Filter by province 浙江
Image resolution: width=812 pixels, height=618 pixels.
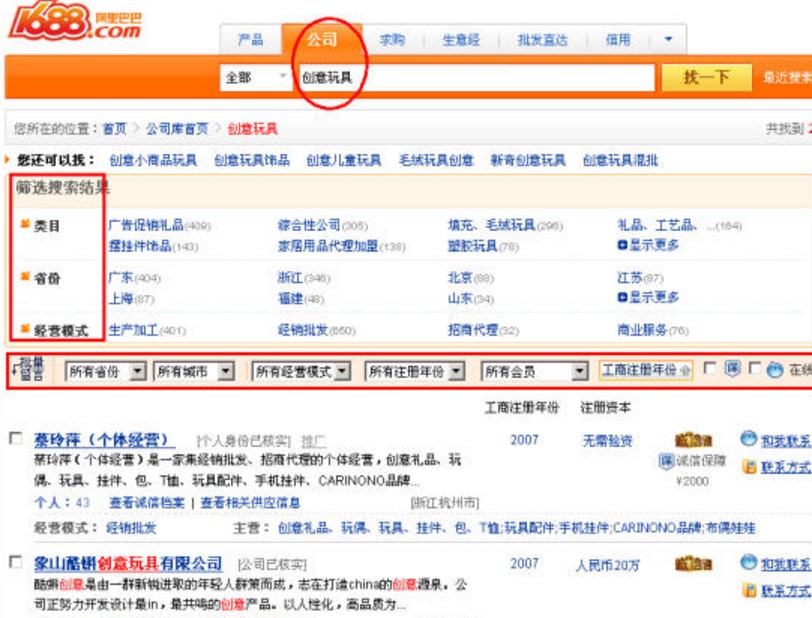(290, 278)
